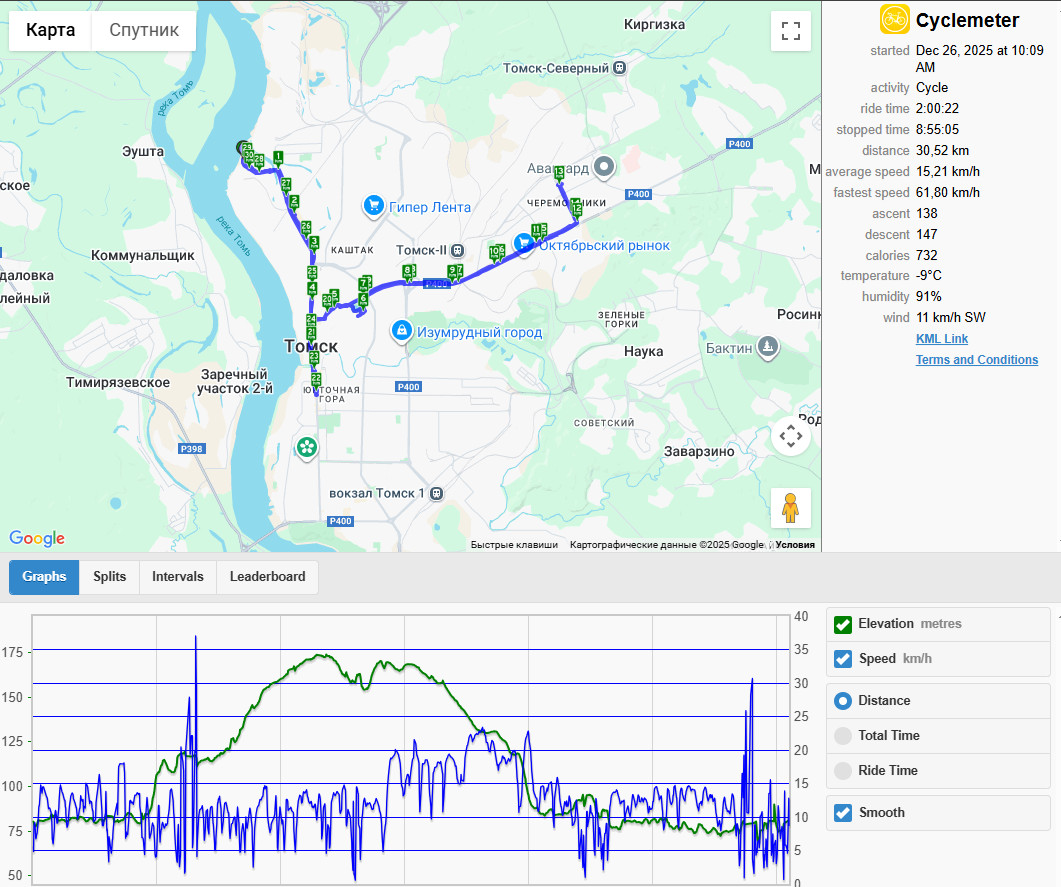This screenshot has height=887, width=1061.
Task: Click the average speed value 15,21 km/h
Action: click(947, 171)
